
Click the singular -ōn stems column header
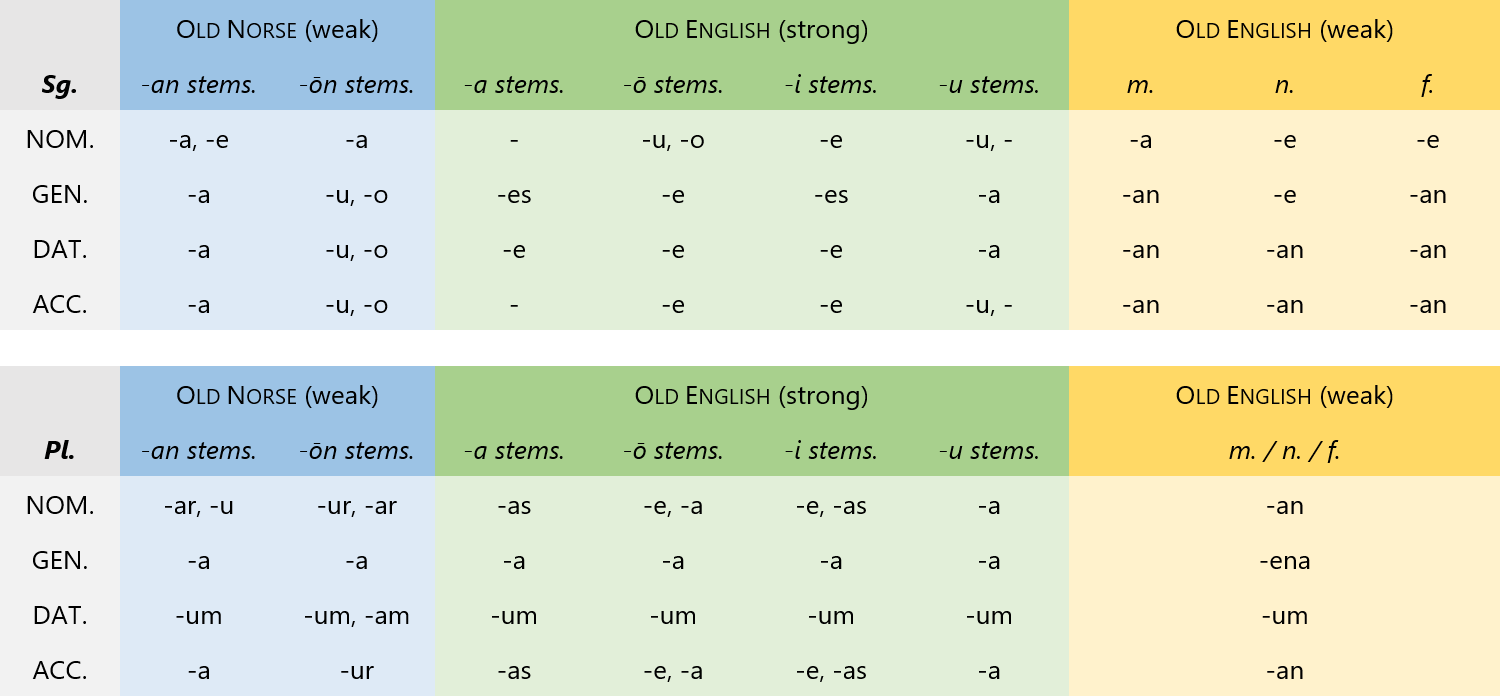(357, 85)
